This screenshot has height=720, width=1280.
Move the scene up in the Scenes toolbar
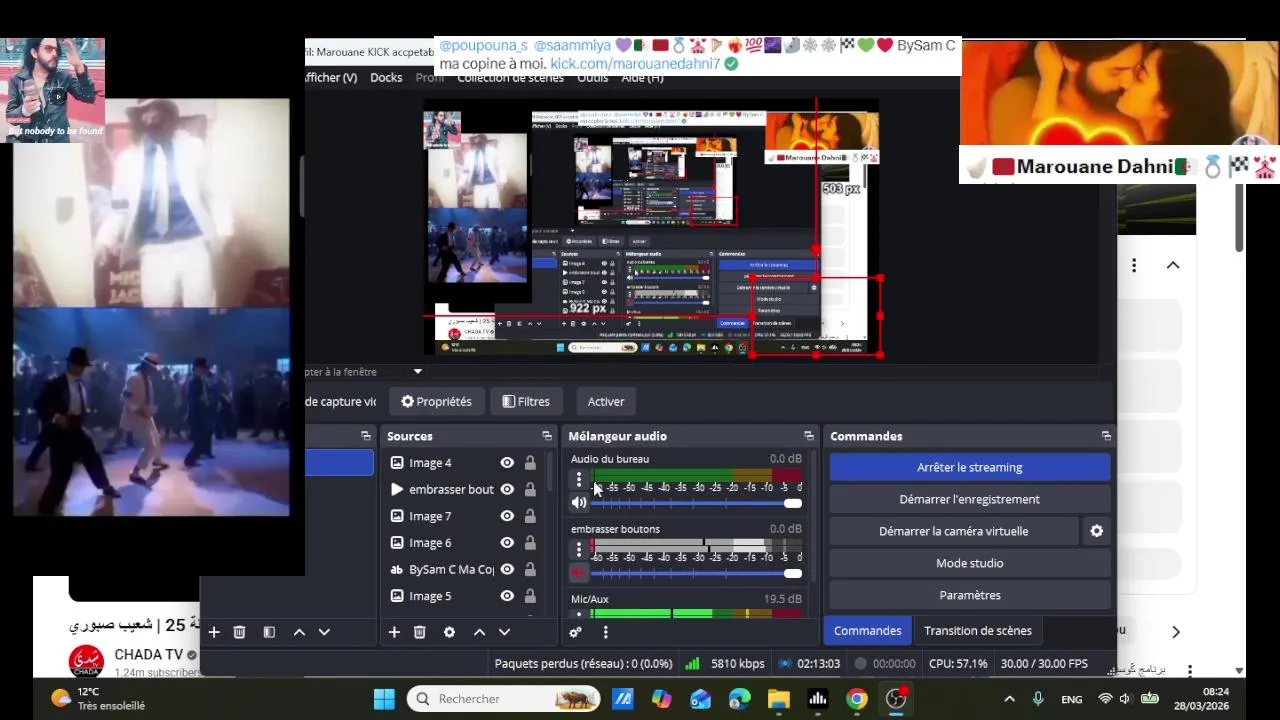point(299,632)
